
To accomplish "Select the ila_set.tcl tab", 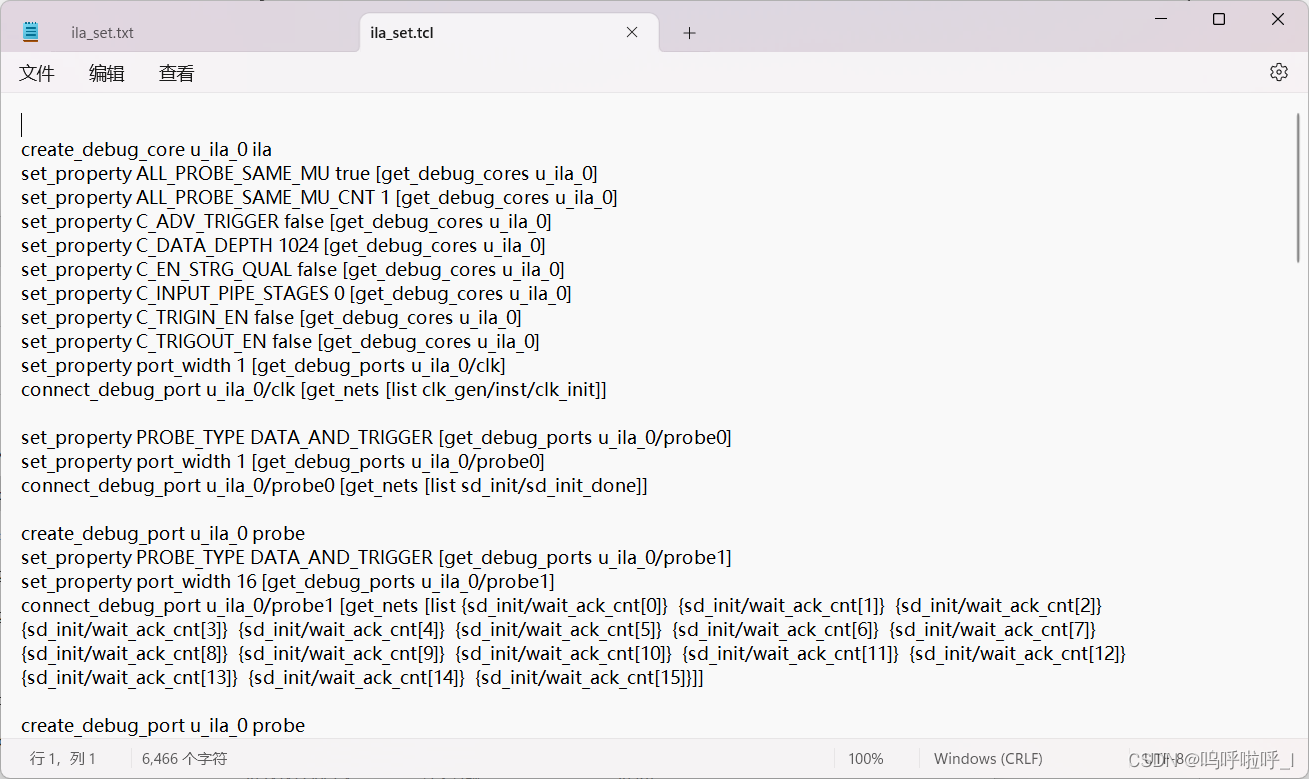I will [x=508, y=32].
